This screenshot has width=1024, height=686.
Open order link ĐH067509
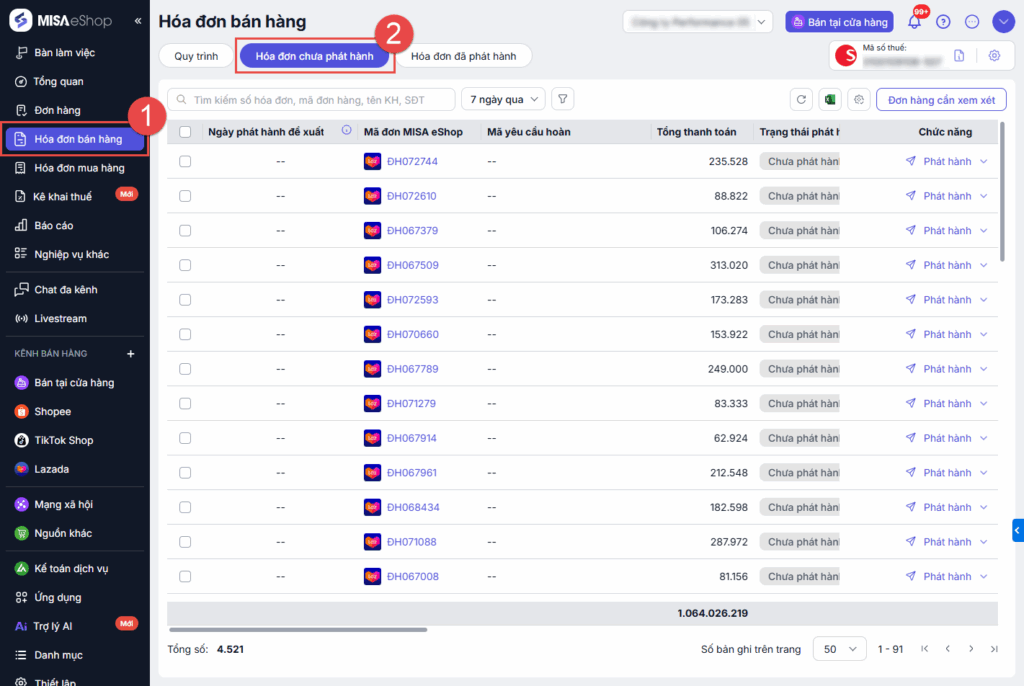coord(413,265)
